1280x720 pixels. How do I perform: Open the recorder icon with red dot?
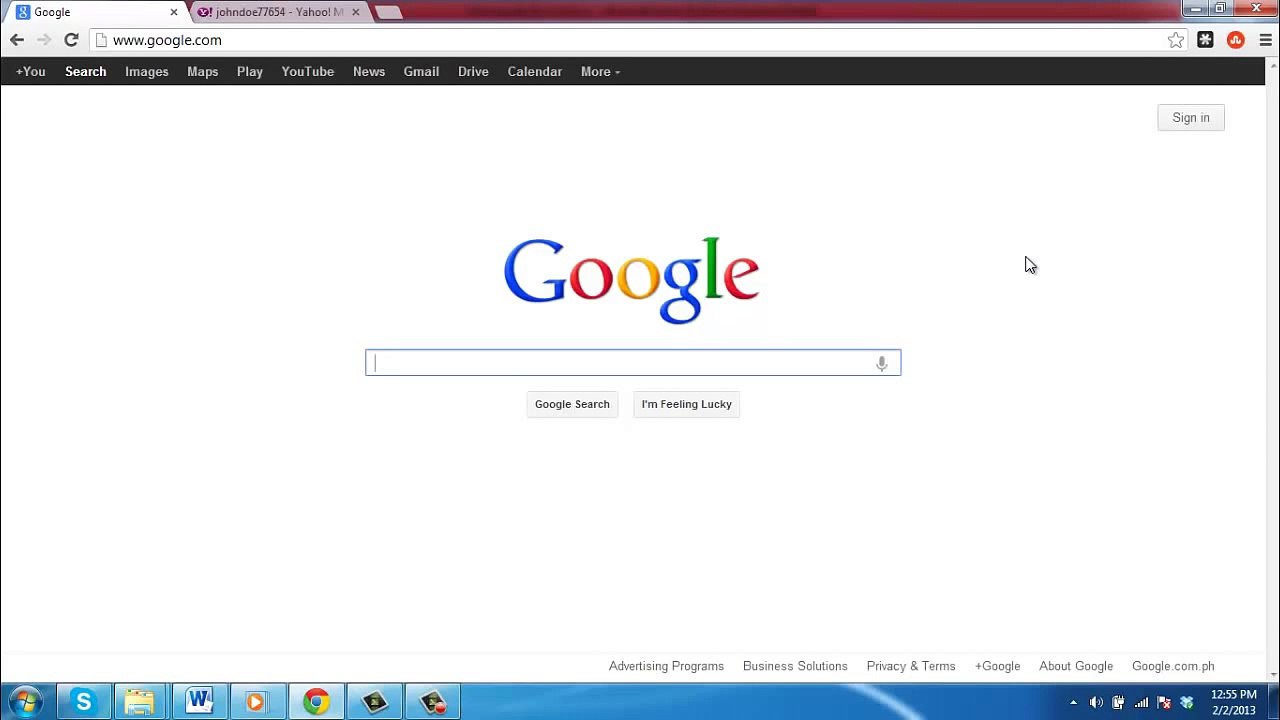click(433, 702)
